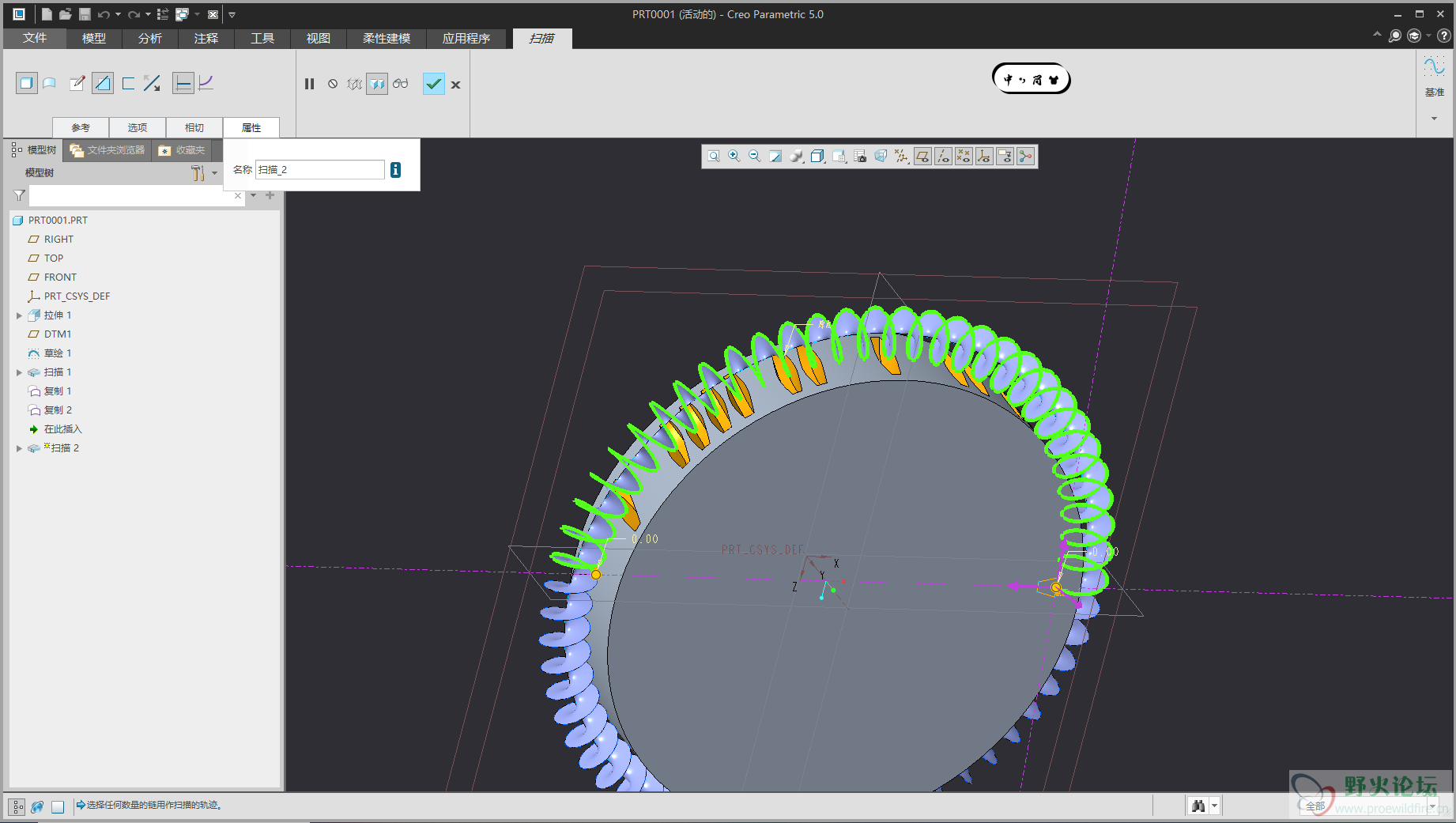This screenshot has width=1456, height=823.
Task: Accept the sweep with green checkmark
Action: [x=434, y=84]
